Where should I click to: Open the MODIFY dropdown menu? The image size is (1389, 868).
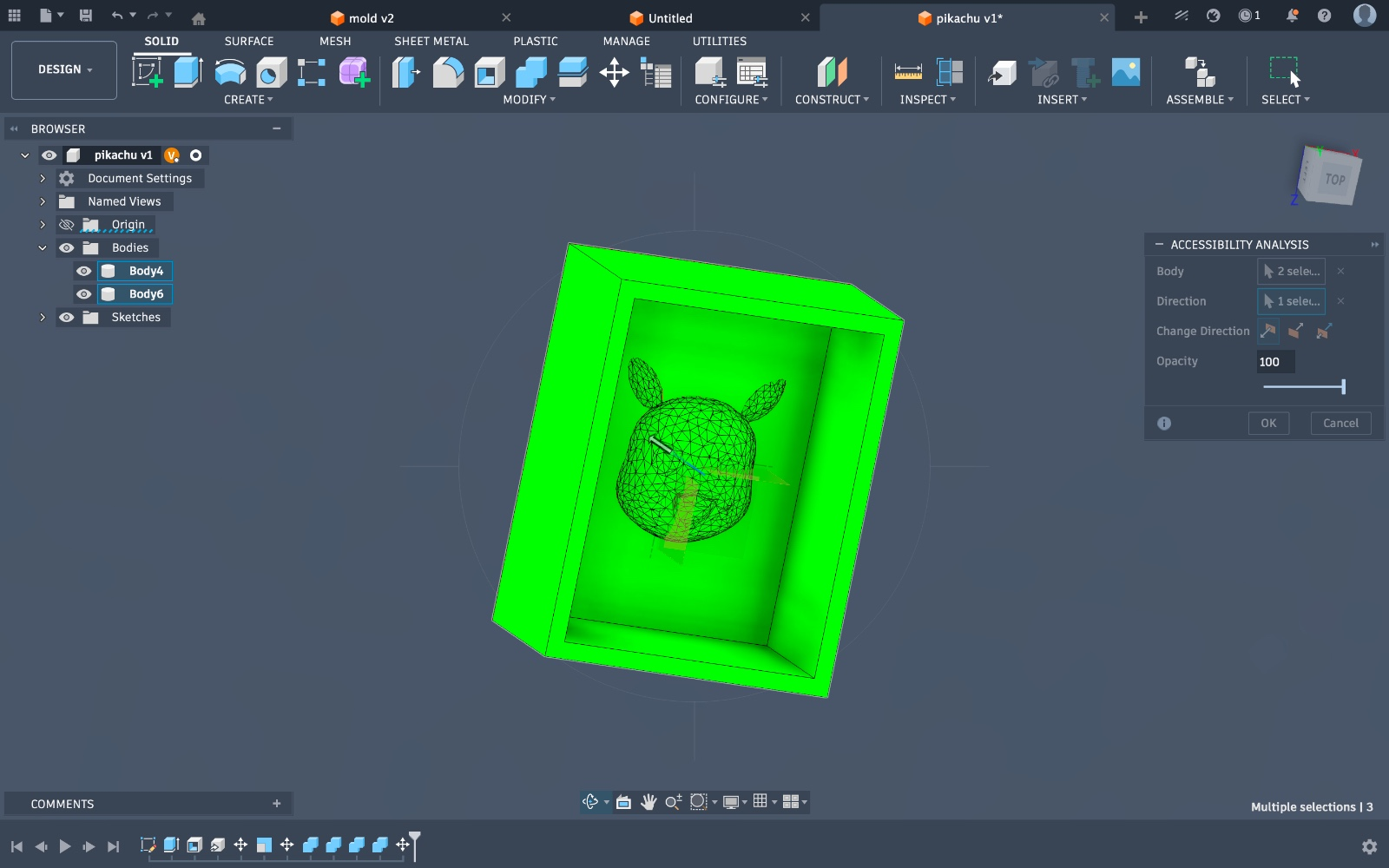(530, 100)
